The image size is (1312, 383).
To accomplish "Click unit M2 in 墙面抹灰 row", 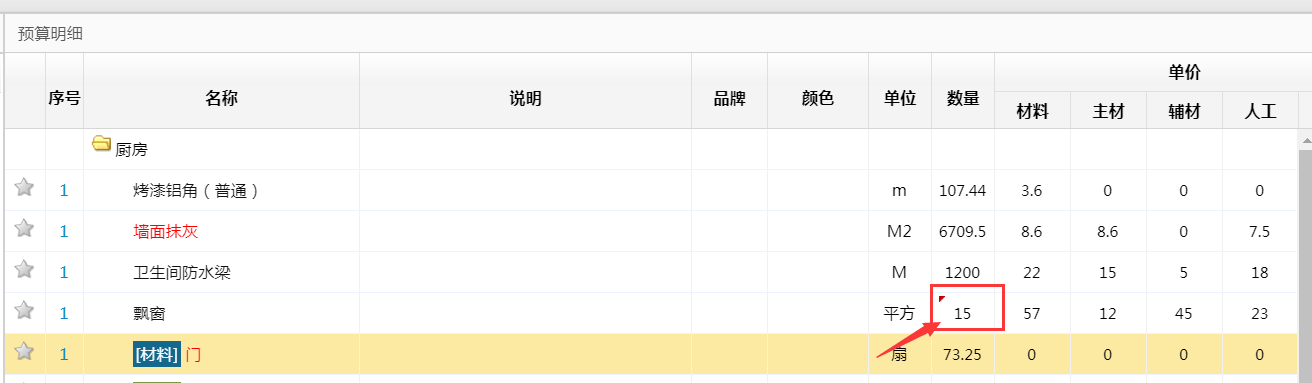I will point(900,231).
